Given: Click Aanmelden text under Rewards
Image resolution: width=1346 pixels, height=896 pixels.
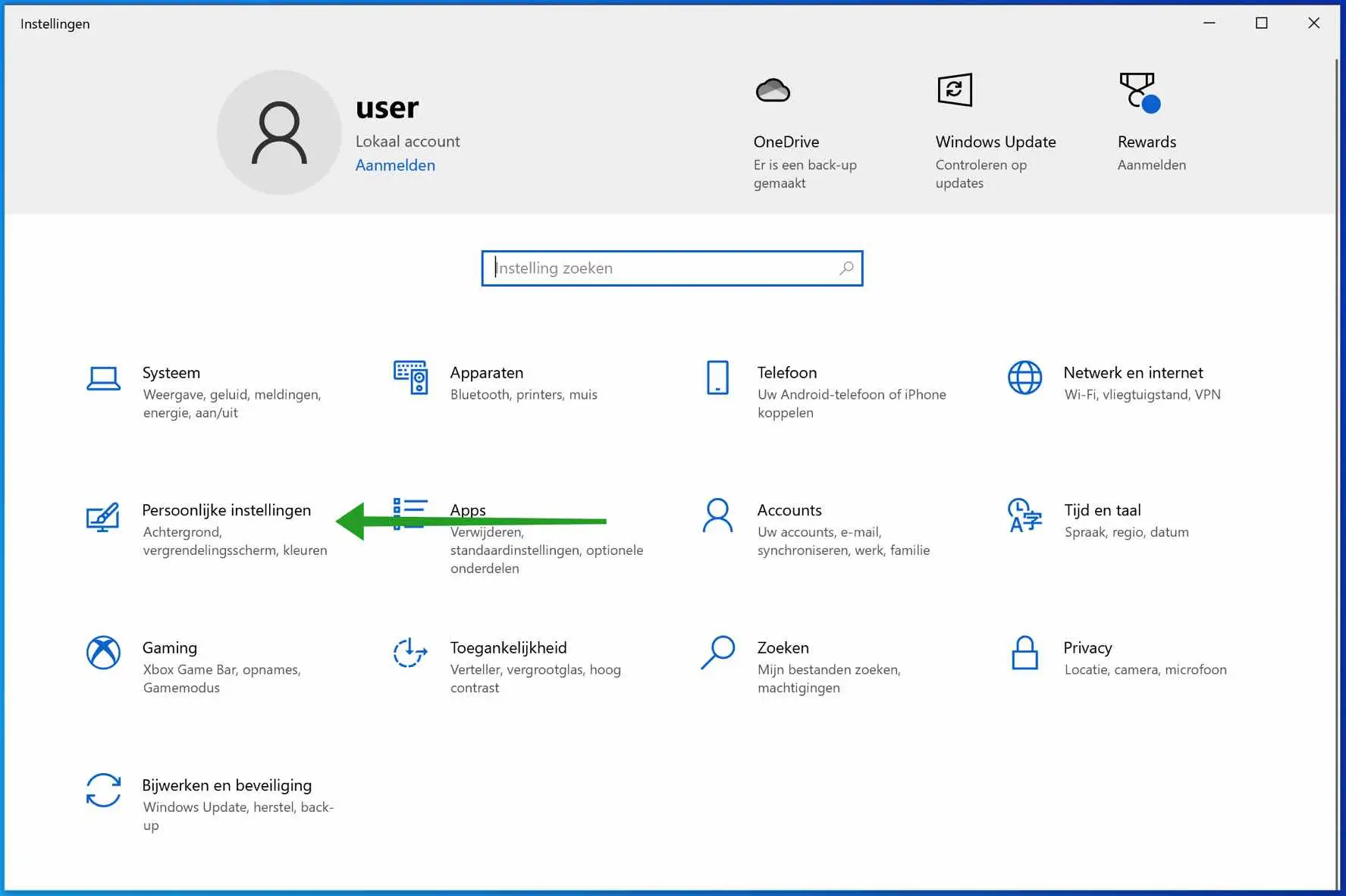Looking at the screenshot, I should click(x=1152, y=165).
